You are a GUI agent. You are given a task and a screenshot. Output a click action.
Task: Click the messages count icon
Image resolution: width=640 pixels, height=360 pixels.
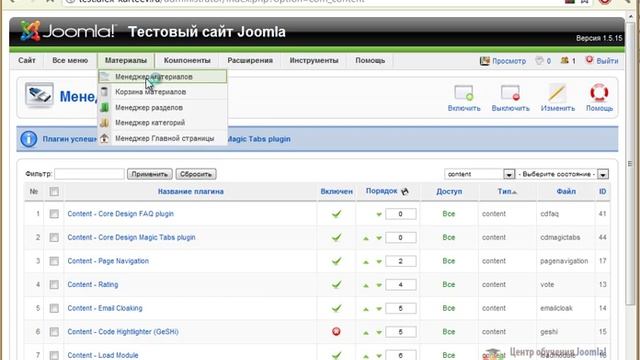coord(539,61)
